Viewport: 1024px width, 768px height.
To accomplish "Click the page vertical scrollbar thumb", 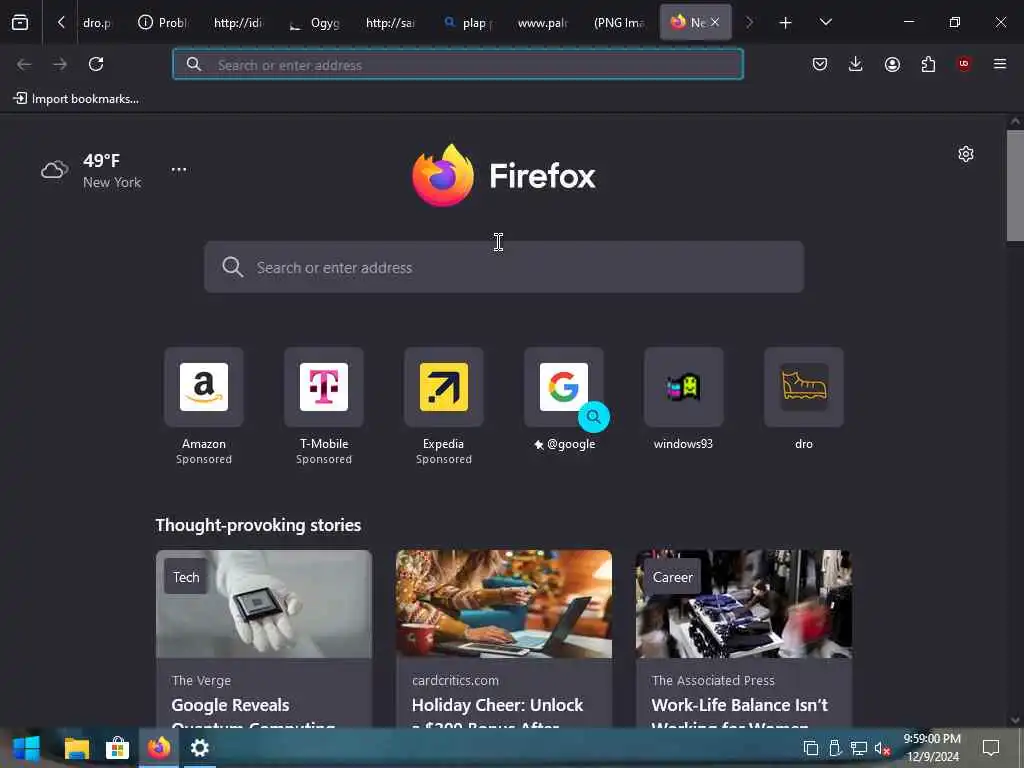I will (x=1015, y=186).
